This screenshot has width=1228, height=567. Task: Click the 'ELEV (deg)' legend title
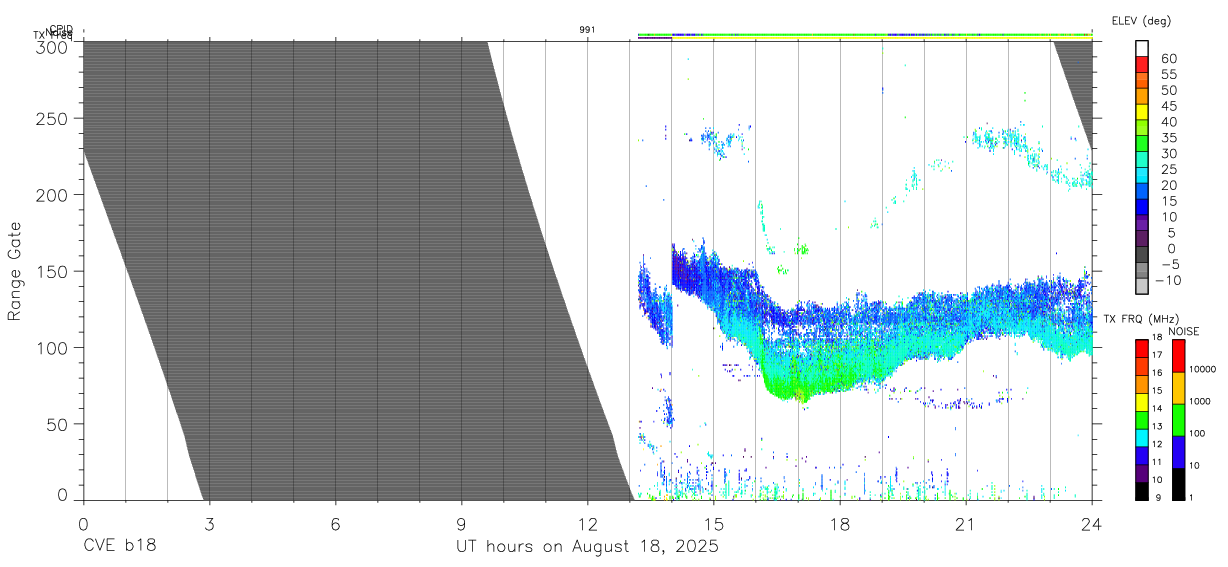tap(1142, 20)
